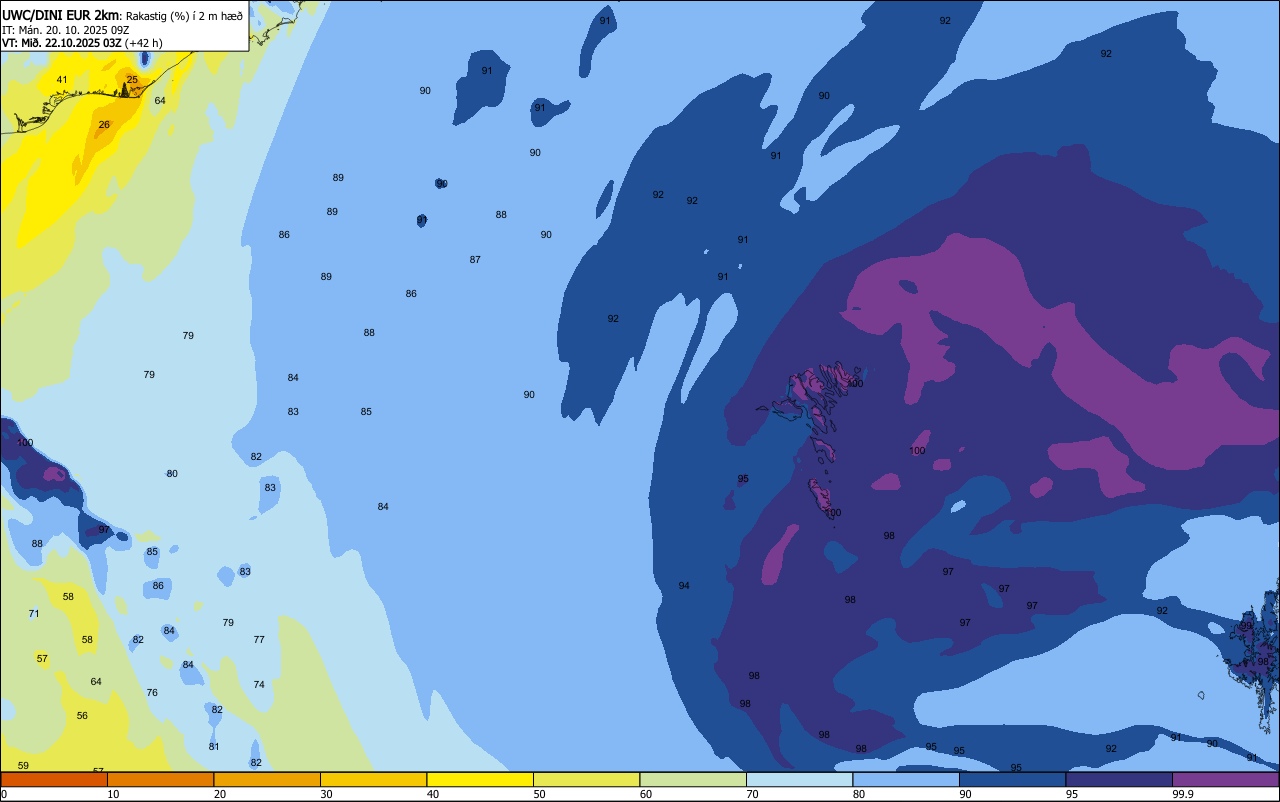Click the humidity value '59' on the map

[x=23, y=766]
